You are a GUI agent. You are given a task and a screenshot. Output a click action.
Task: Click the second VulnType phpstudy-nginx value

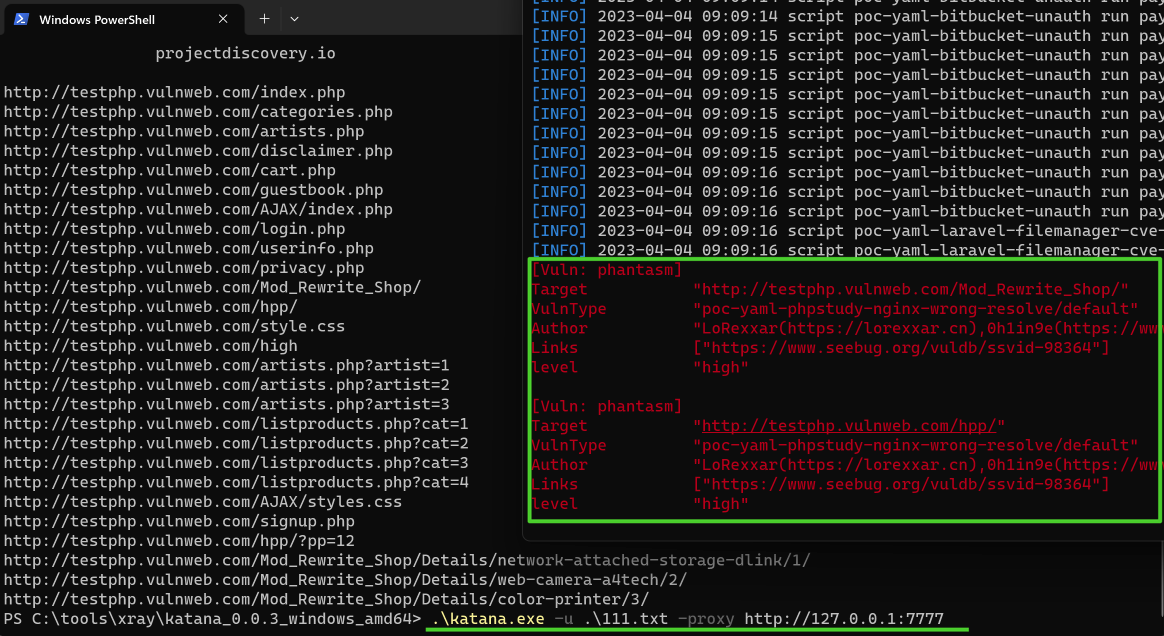[x=915, y=445]
